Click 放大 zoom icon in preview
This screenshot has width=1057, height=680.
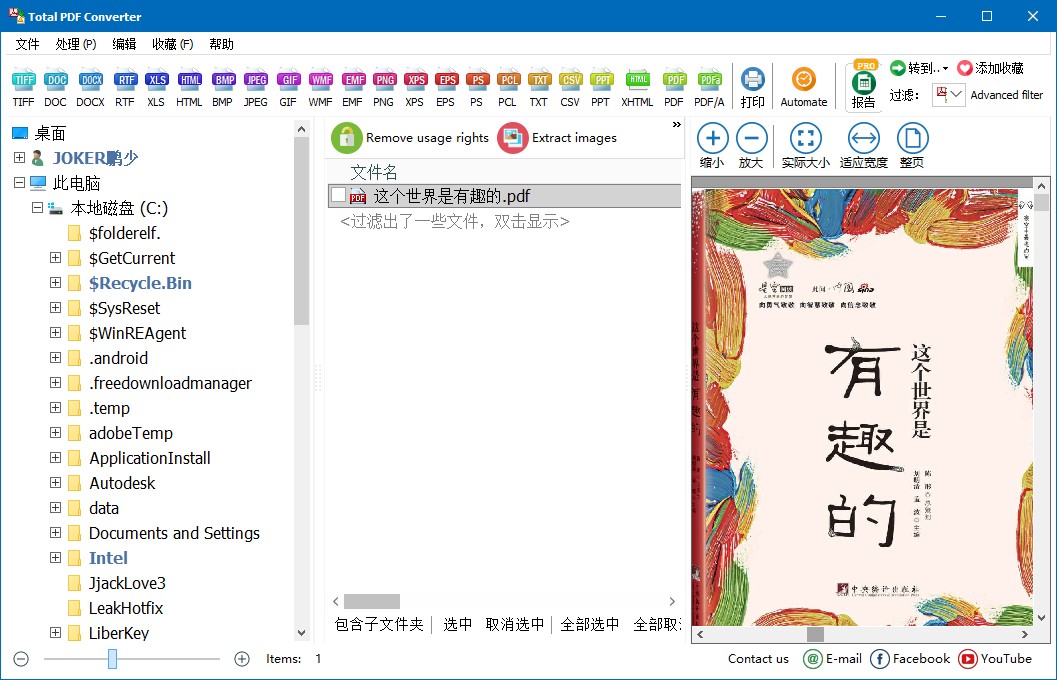pos(751,146)
